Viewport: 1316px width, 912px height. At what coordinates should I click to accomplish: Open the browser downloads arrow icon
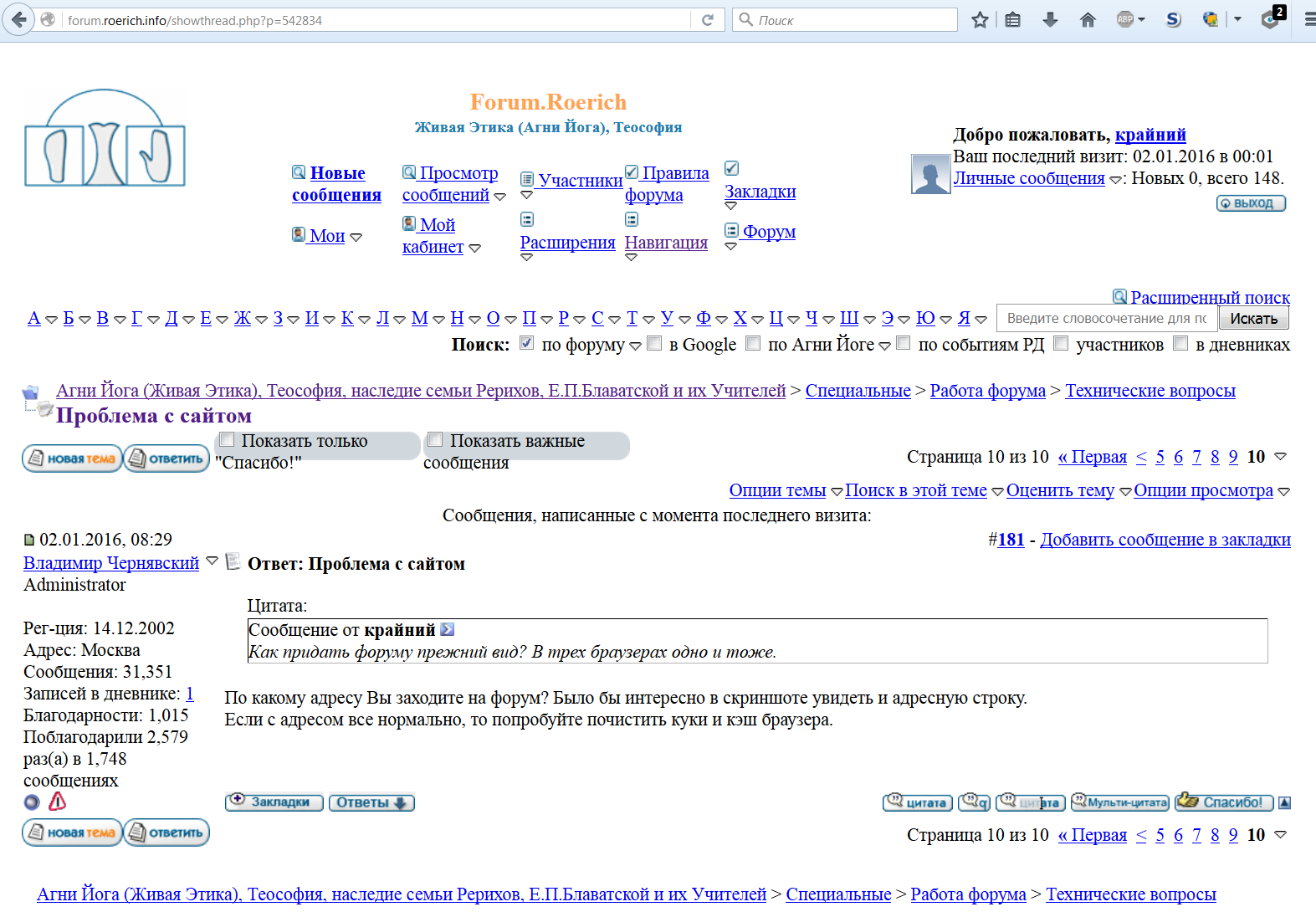click(x=1050, y=20)
